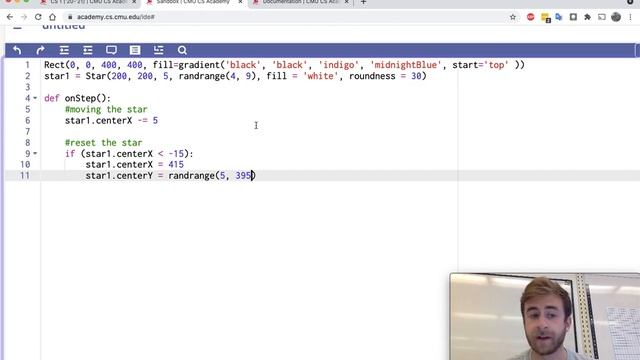The image size is (640, 360).
Task: Open the cast media icon
Action: (x=602, y=17)
